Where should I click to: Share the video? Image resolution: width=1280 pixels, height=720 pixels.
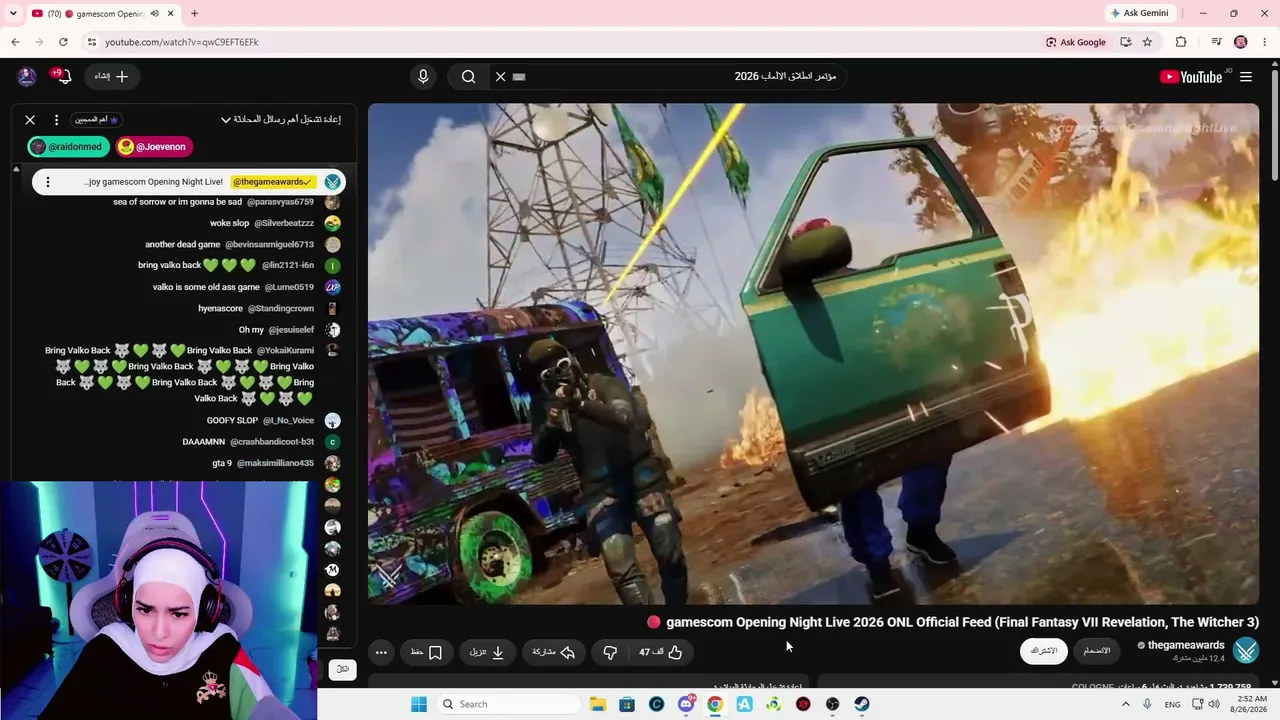[x=554, y=652]
